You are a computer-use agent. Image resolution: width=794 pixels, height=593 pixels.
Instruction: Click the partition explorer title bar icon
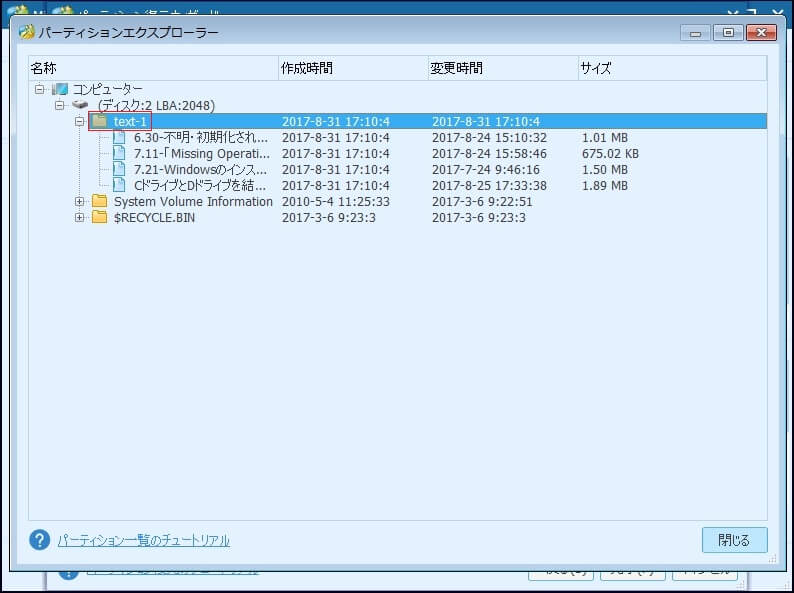[x=26, y=32]
